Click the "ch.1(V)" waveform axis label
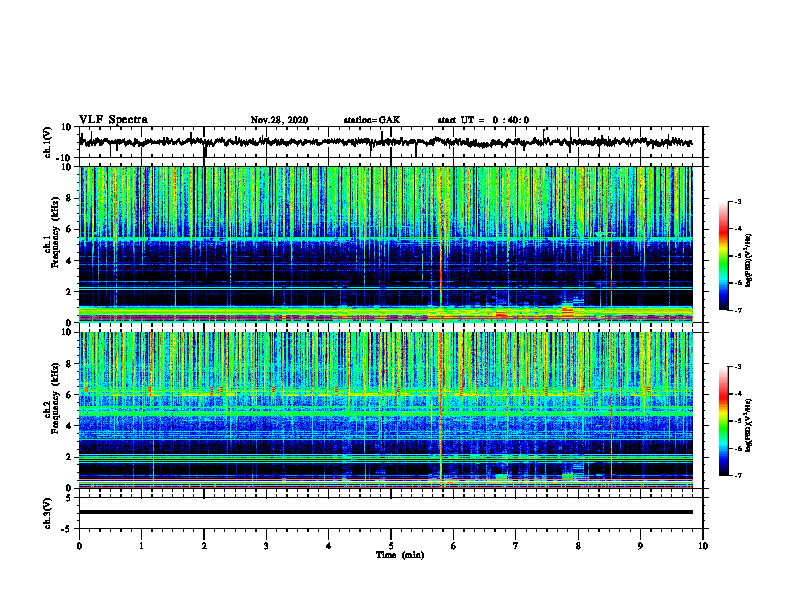The image size is (792, 612). click(x=47, y=142)
